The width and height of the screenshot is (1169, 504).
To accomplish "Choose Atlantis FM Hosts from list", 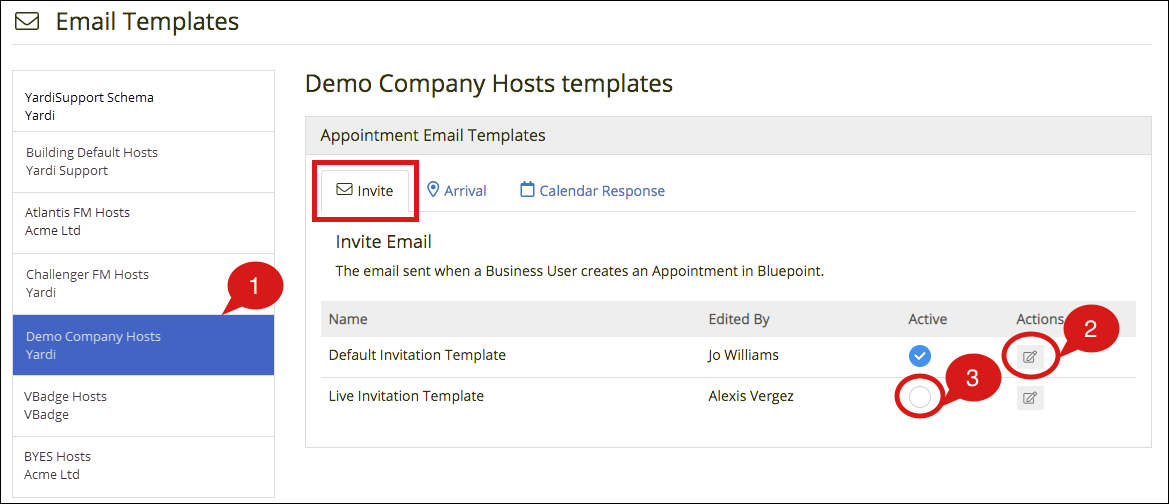I will pyautogui.click(x=144, y=222).
